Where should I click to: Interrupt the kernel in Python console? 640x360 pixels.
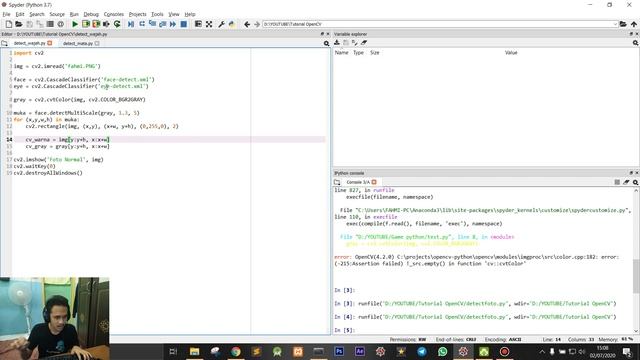pyautogui.click(x=617, y=182)
